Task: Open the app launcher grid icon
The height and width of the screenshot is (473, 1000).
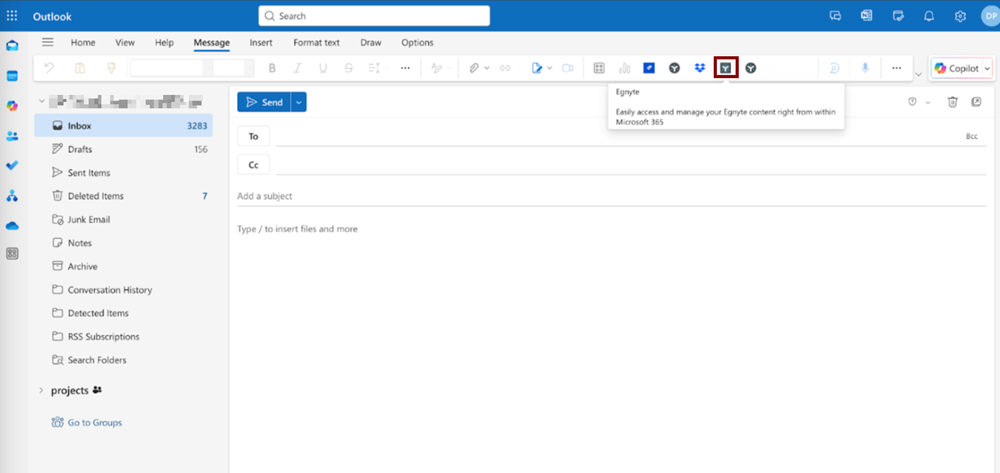Action: (x=12, y=16)
